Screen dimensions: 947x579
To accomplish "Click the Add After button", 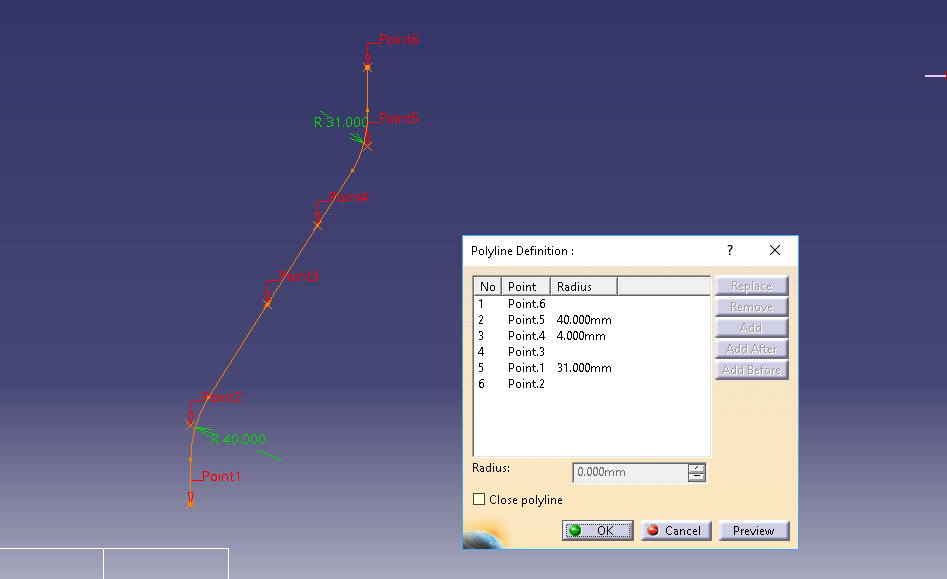I will pyautogui.click(x=751, y=349).
